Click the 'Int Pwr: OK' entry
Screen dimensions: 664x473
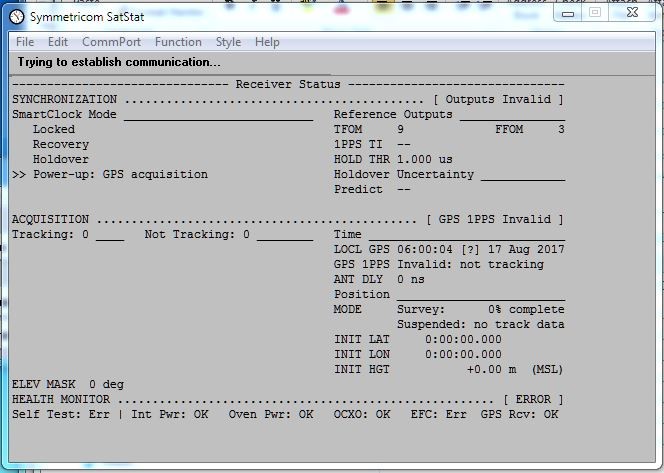click(170, 415)
